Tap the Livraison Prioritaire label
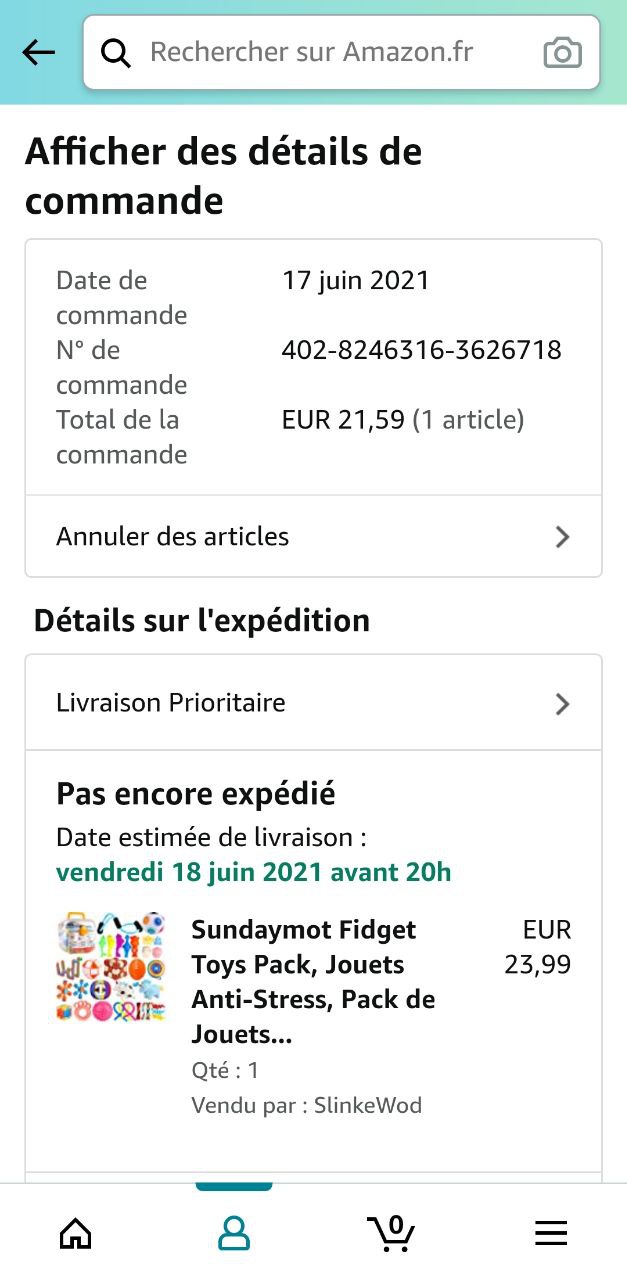627x1280 pixels. (x=171, y=703)
